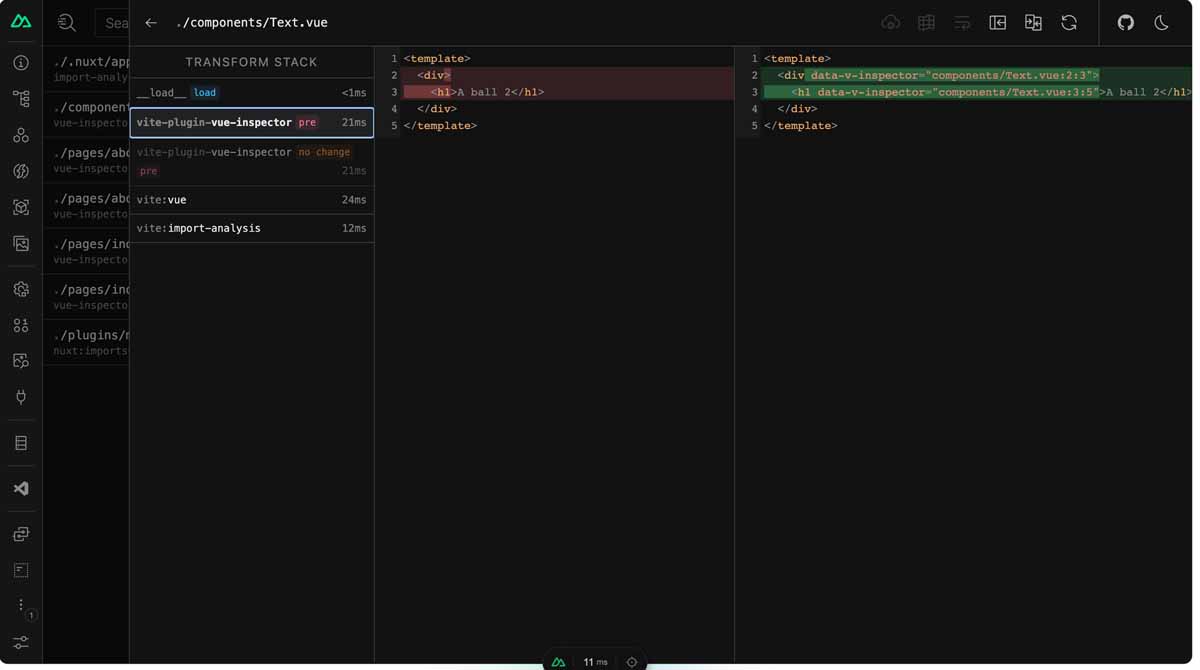
Task: Select the vite:vue transform step
Action: click(x=250, y=199)
